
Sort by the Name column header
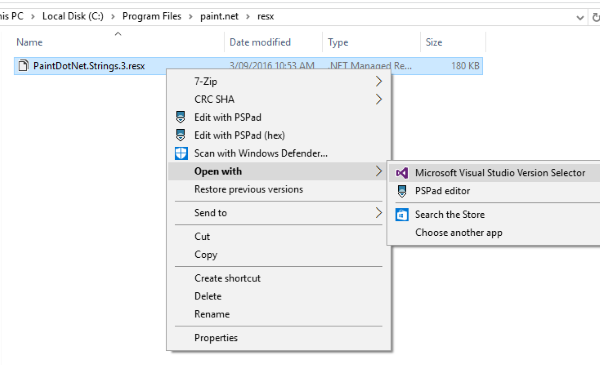pos(118,42)
